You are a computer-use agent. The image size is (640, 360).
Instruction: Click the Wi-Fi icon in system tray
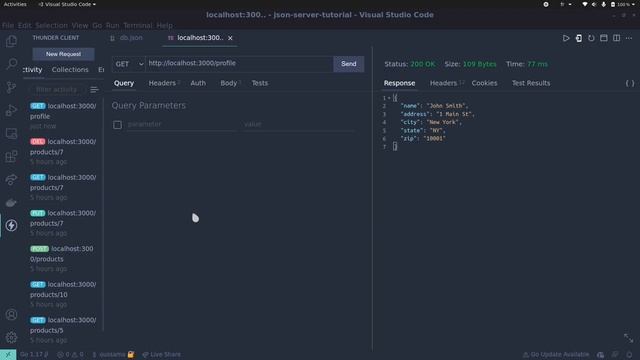pos(584,4)
